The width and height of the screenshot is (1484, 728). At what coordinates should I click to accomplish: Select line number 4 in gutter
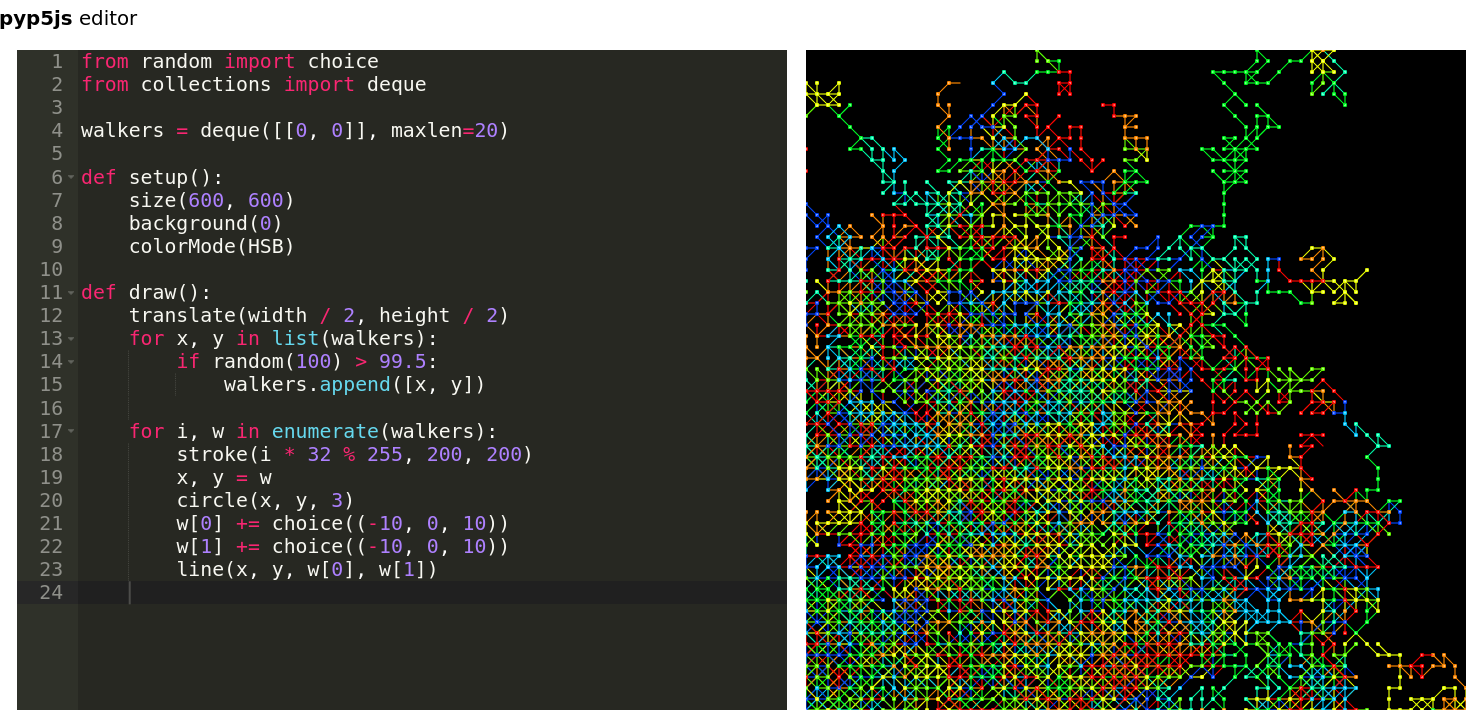57,131
